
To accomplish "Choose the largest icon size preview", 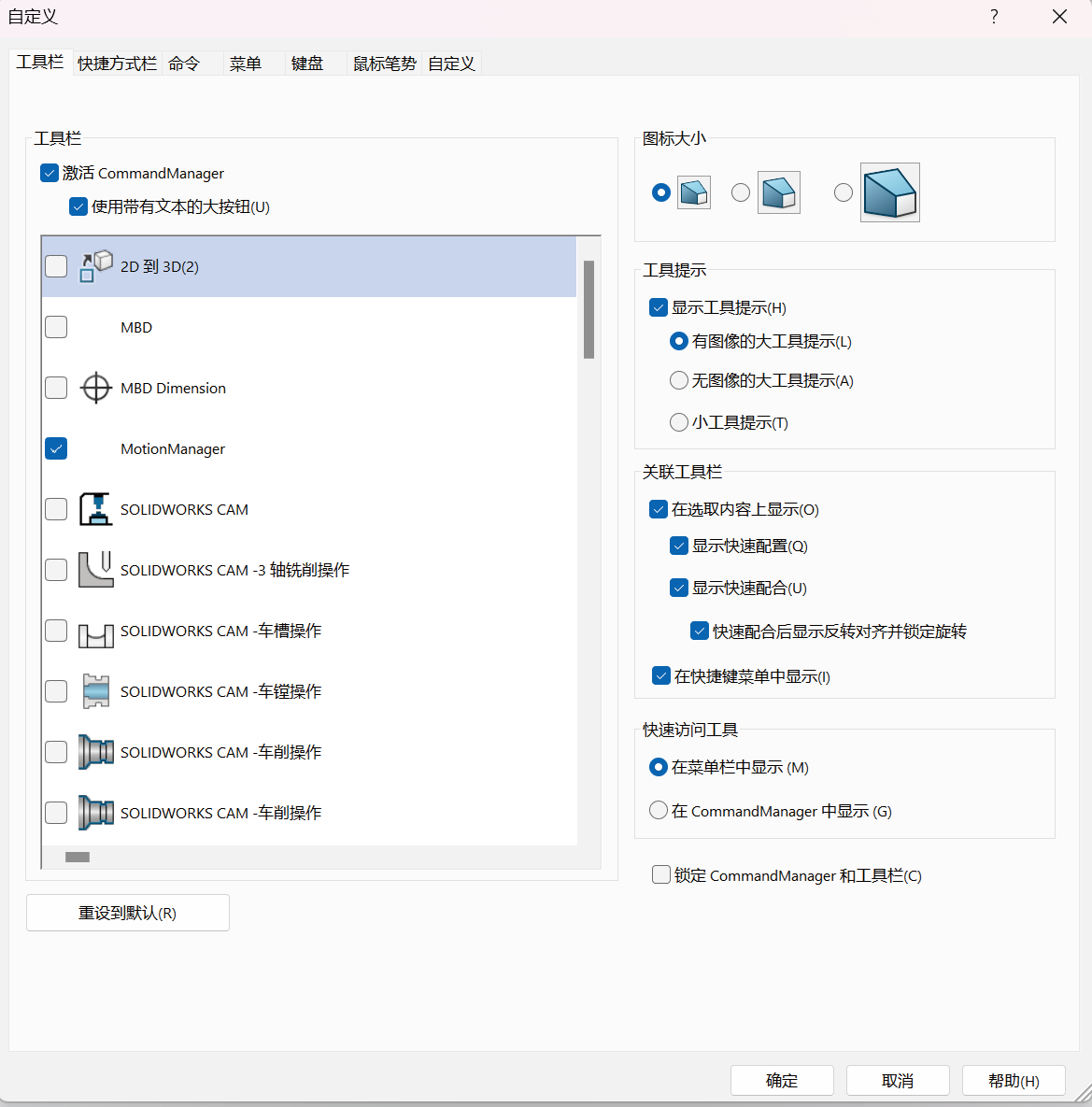I will 889,192.
